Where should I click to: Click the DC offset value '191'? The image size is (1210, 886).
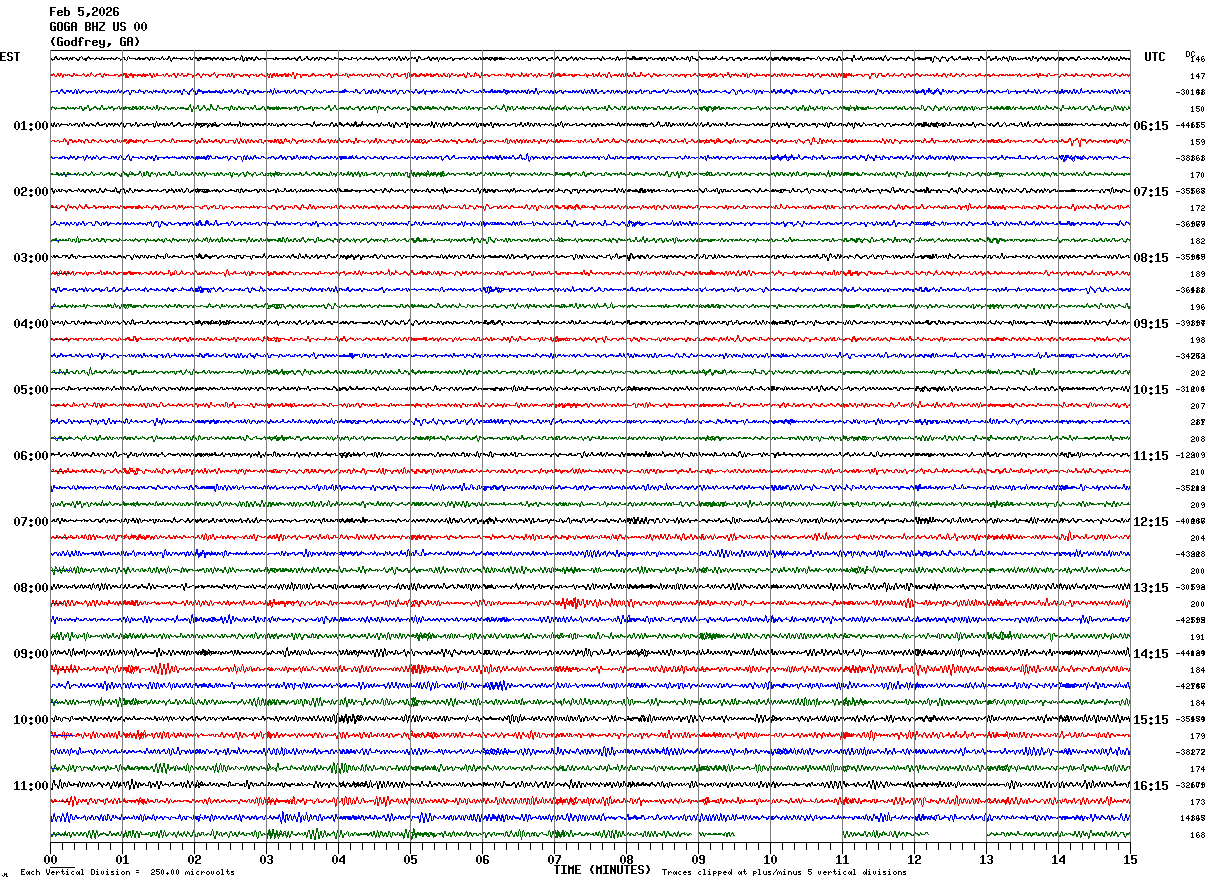1197,637
